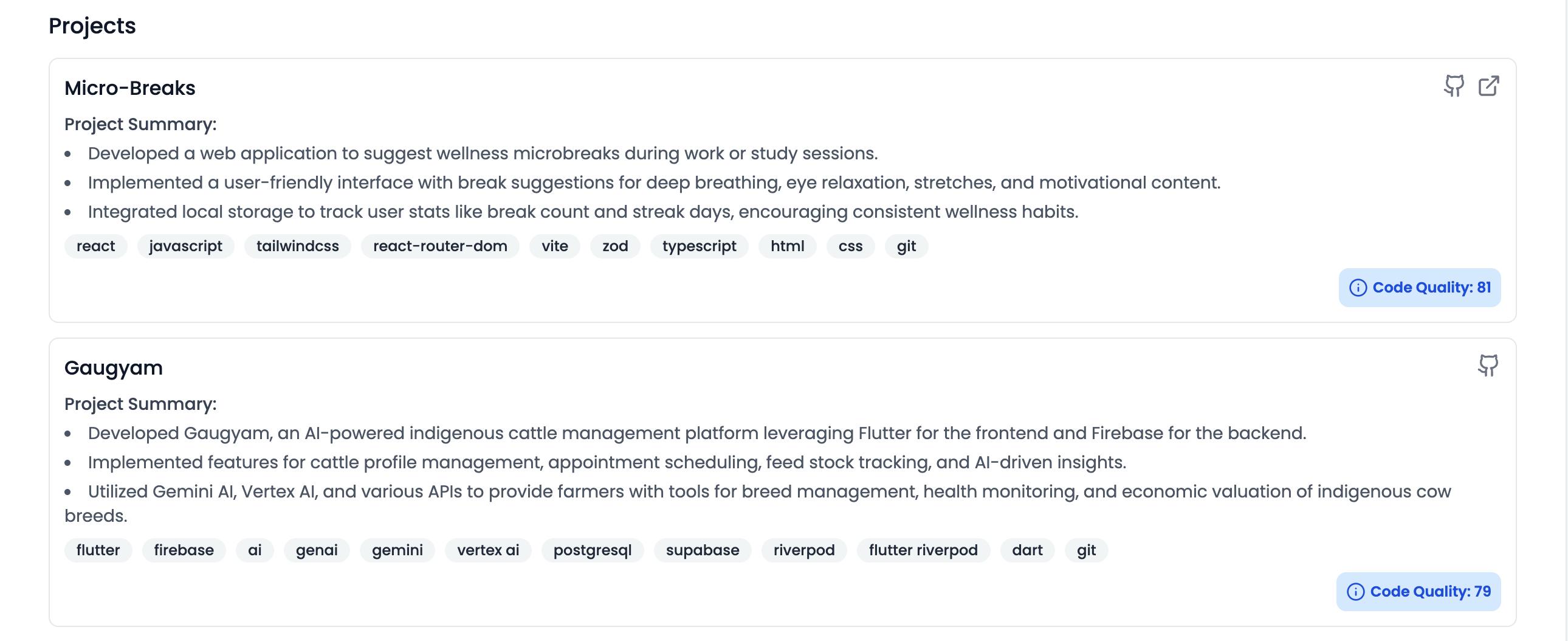Open Micro-Breaks external live link icon
This screenshot has height=641, width=1568.
click(x=1488, y=86)
